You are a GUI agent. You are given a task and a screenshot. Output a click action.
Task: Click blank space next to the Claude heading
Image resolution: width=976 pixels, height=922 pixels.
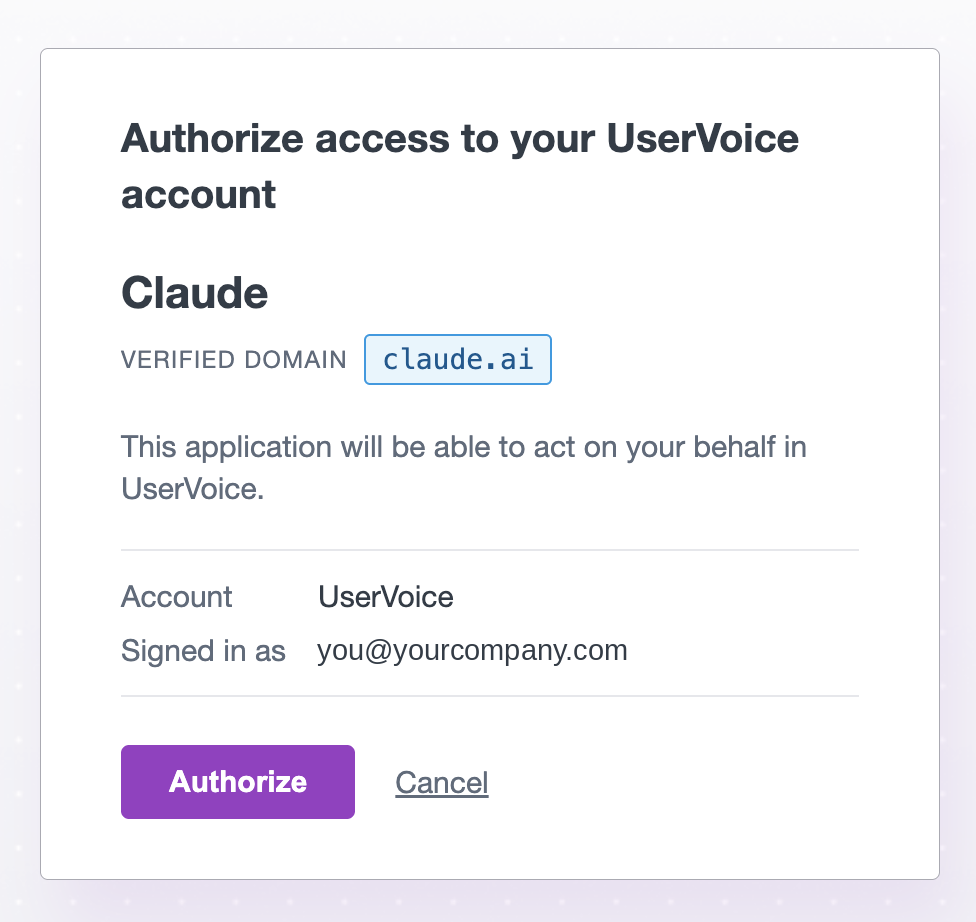(x=560, y=293)
